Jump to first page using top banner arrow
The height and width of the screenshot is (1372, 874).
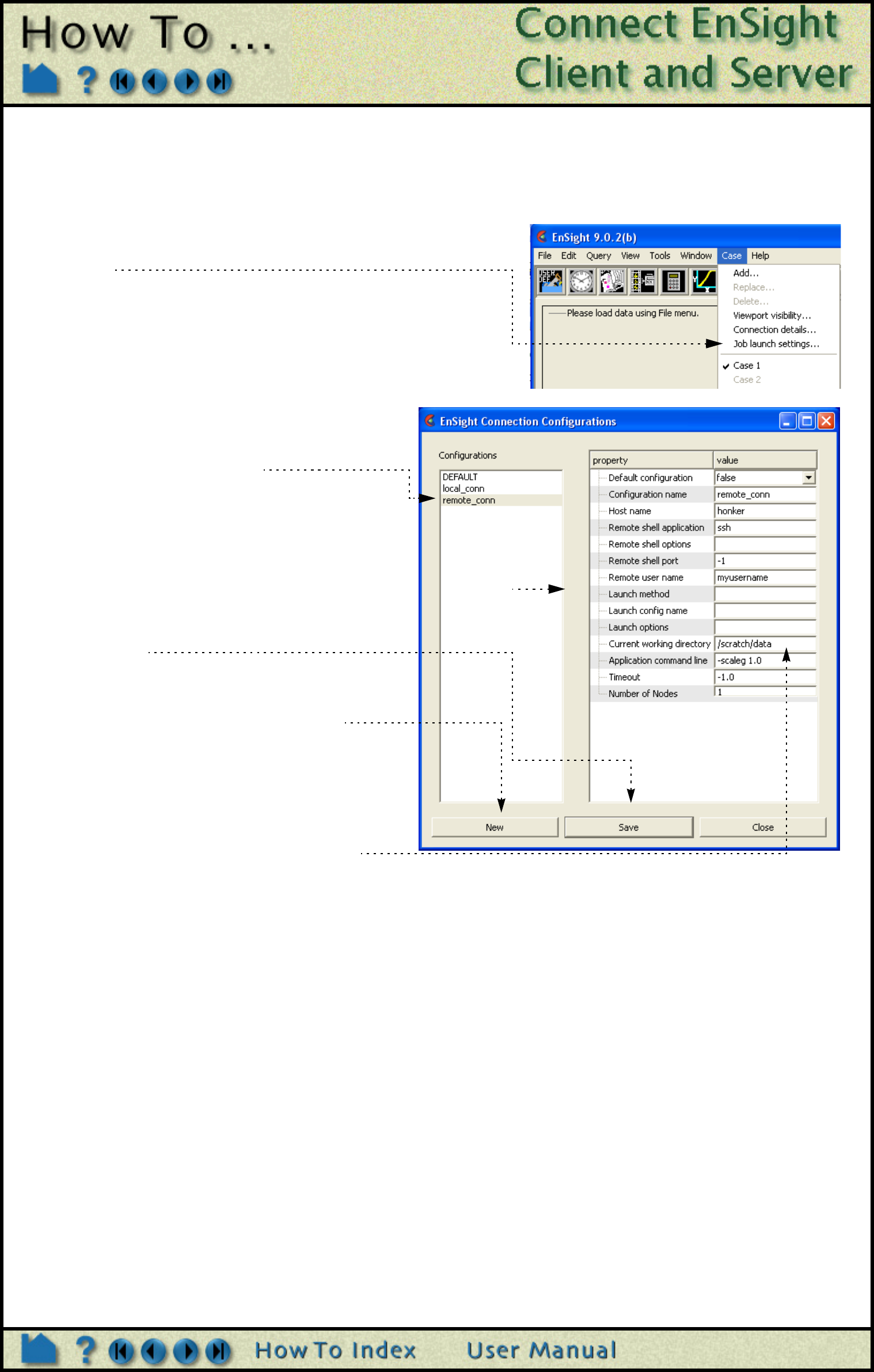122,81
